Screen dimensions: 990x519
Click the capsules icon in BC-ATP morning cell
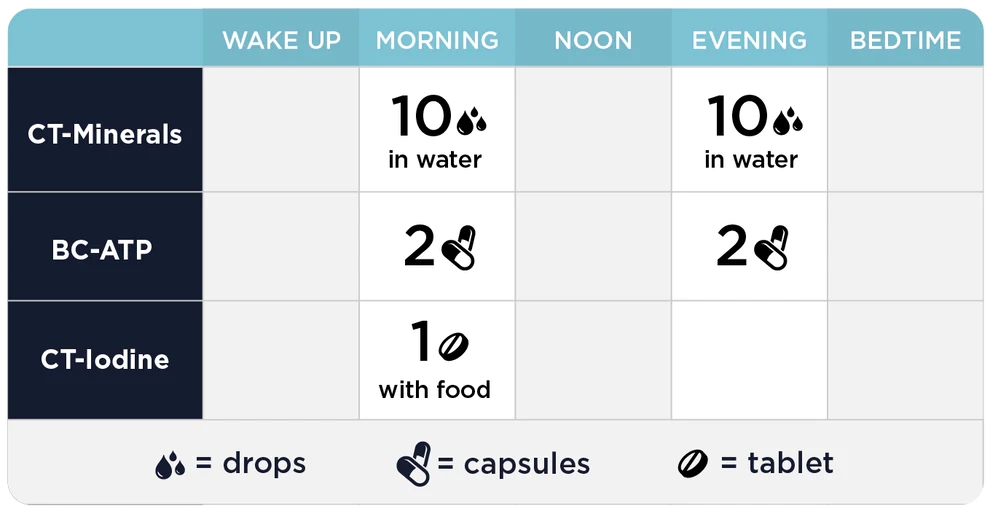tap(458, 248)
